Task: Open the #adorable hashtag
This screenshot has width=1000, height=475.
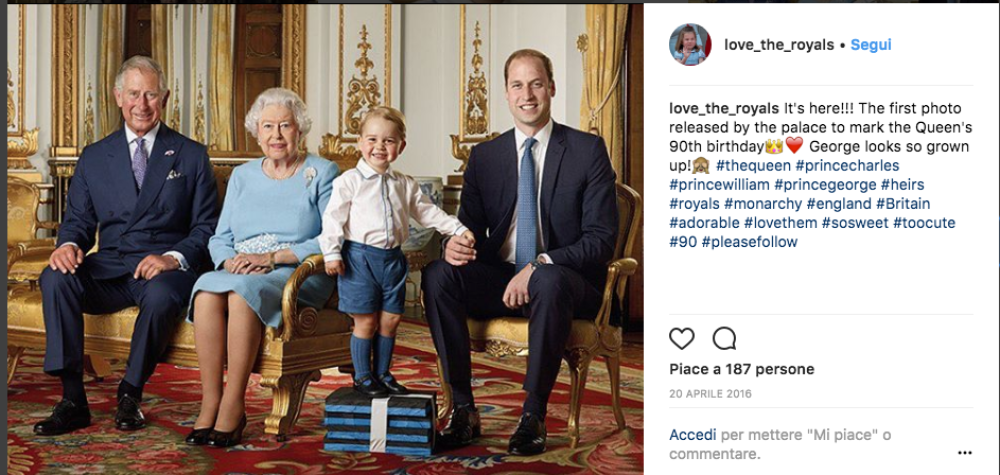Action: 705,223
